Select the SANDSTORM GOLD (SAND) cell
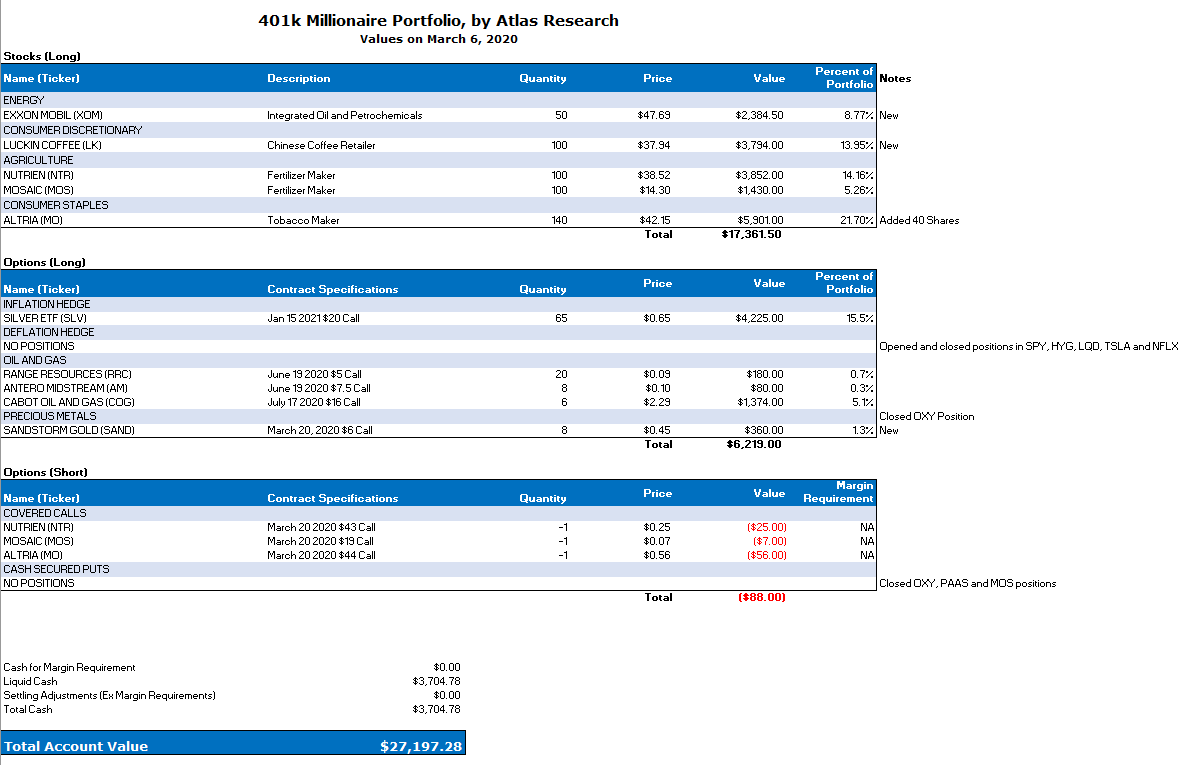 coord(69,431)
